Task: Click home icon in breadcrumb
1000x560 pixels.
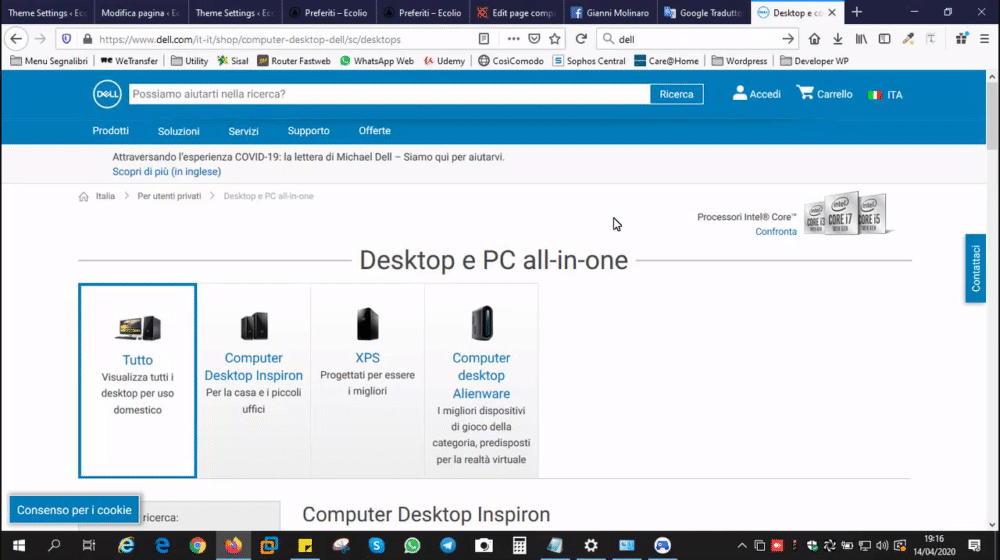Action: pos(84,196)
